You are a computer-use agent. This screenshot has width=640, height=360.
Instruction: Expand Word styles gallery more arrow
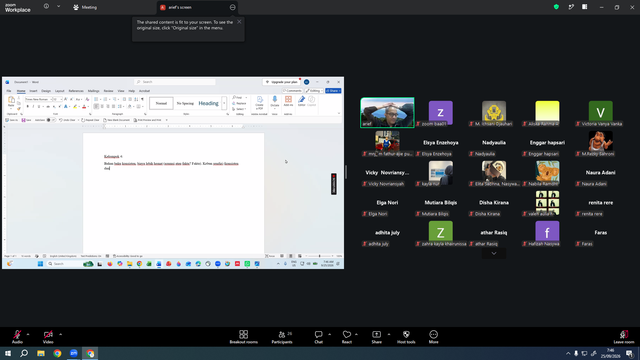click(224, 103)
